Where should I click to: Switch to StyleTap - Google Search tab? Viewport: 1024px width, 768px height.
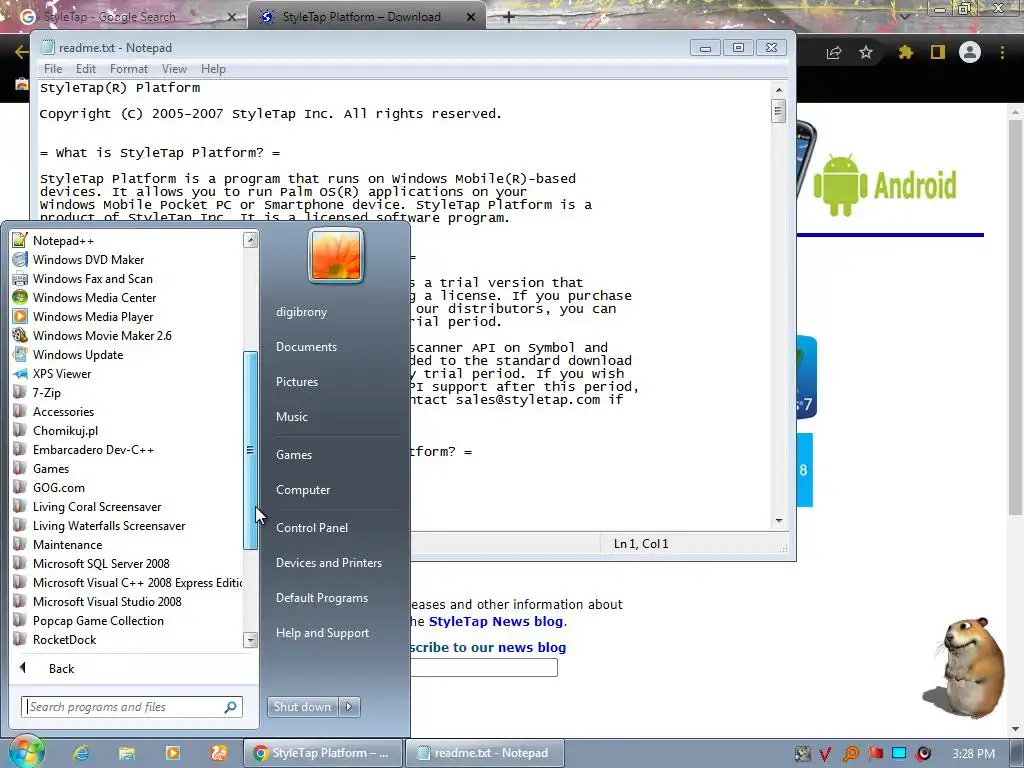point(124,16)
